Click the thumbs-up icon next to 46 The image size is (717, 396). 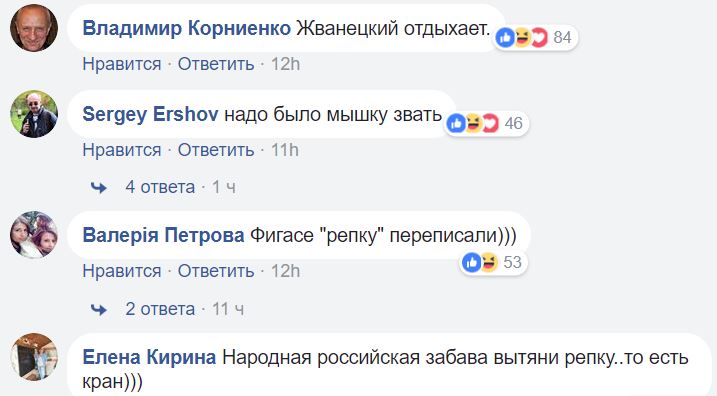pyautogui.click(x=456, y=123)
